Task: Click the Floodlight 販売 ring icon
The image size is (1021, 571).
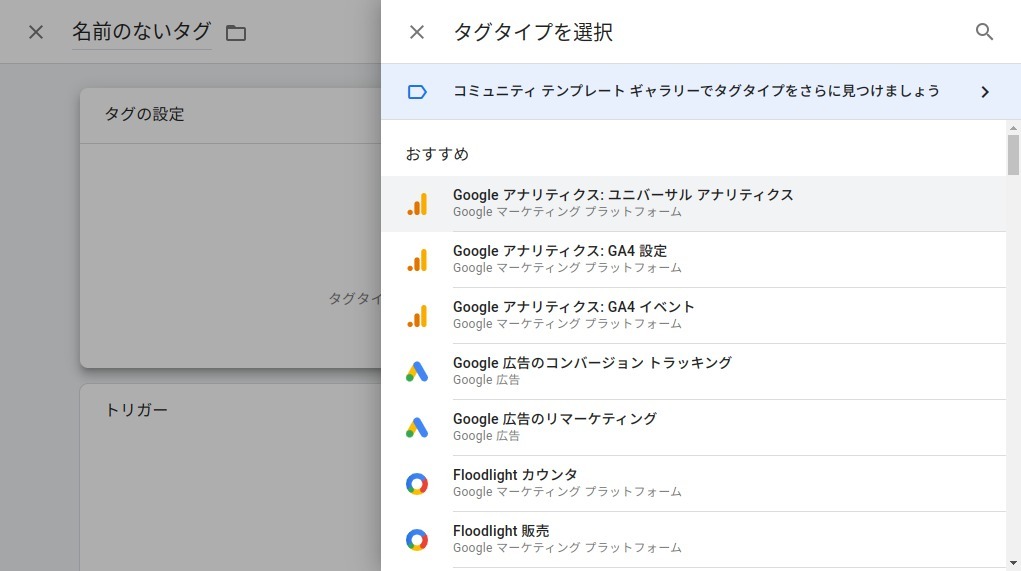Action: point(417,540)
